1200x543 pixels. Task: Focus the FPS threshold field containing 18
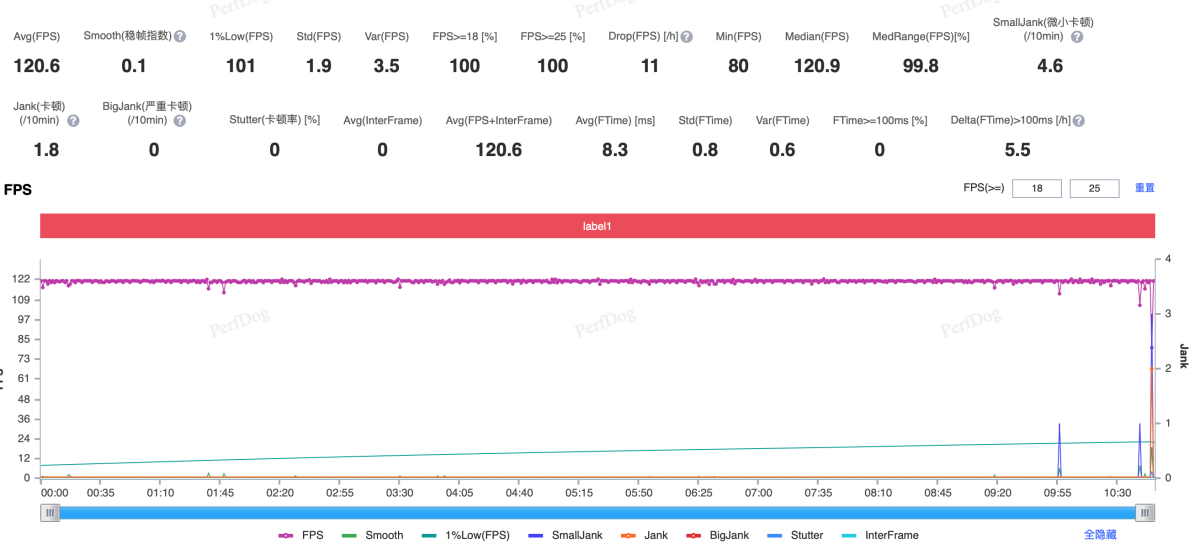point(1036,189)
